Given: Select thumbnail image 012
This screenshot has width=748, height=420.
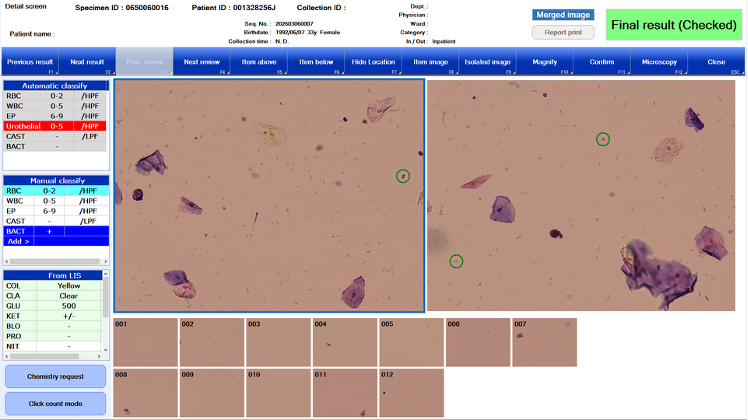Looking at the screenshot, I should pyautogui.click(x=411, y=393).
